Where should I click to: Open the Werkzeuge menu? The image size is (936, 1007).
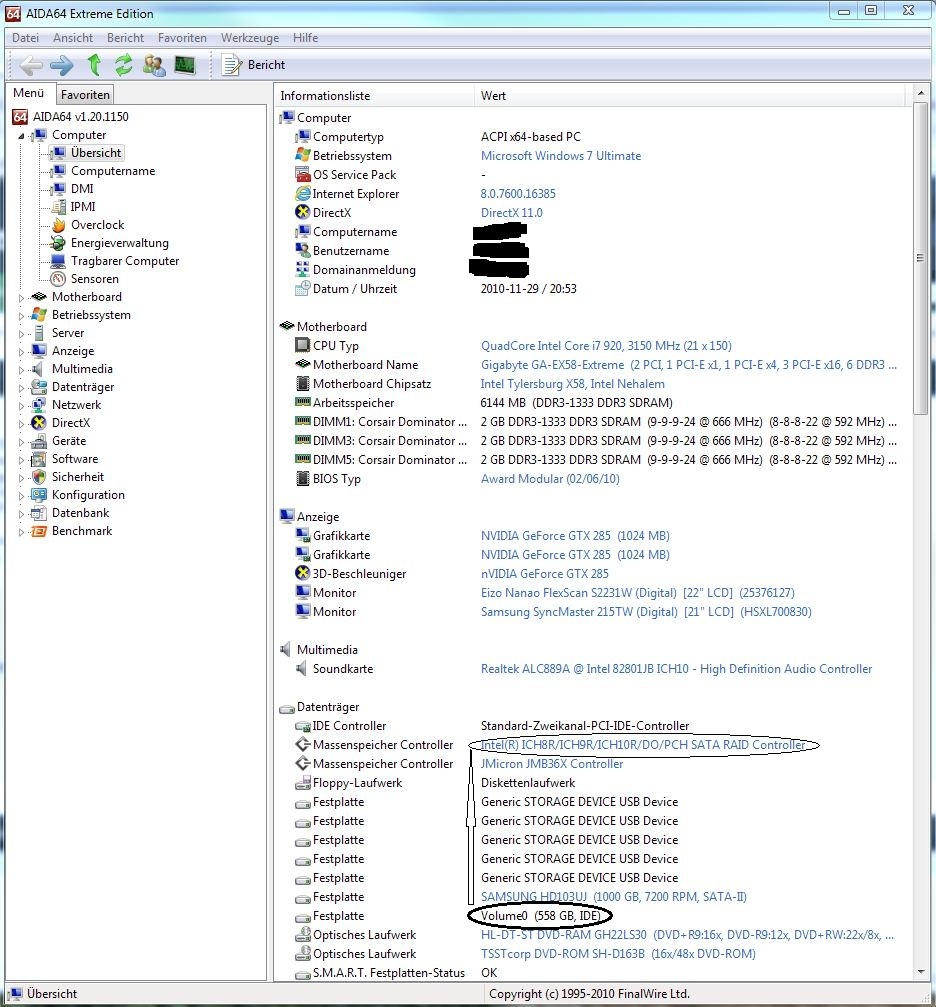(250, 38)
